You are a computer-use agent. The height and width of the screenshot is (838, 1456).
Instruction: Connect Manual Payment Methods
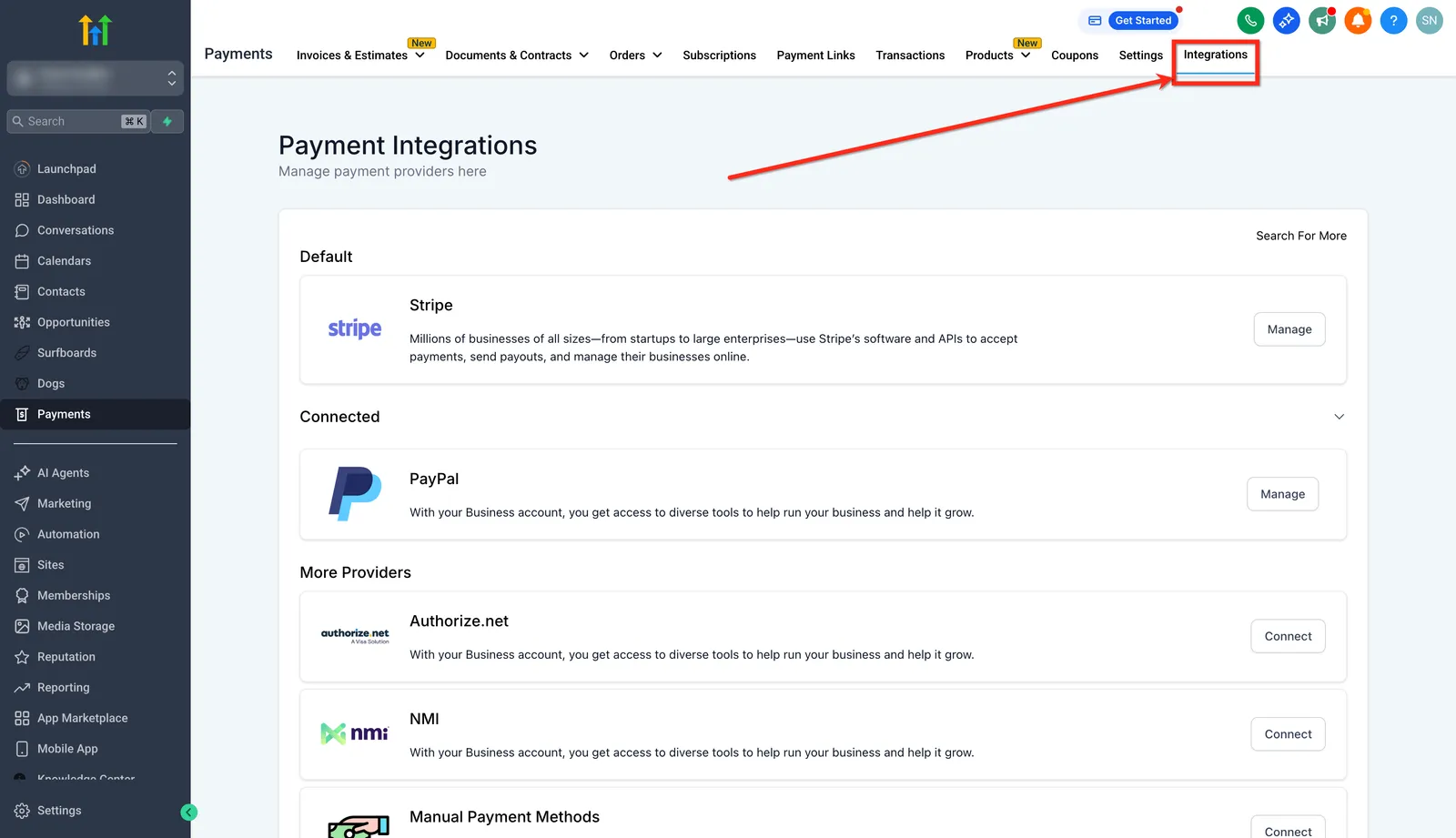pyautogui.click(x=1288, y=828)
